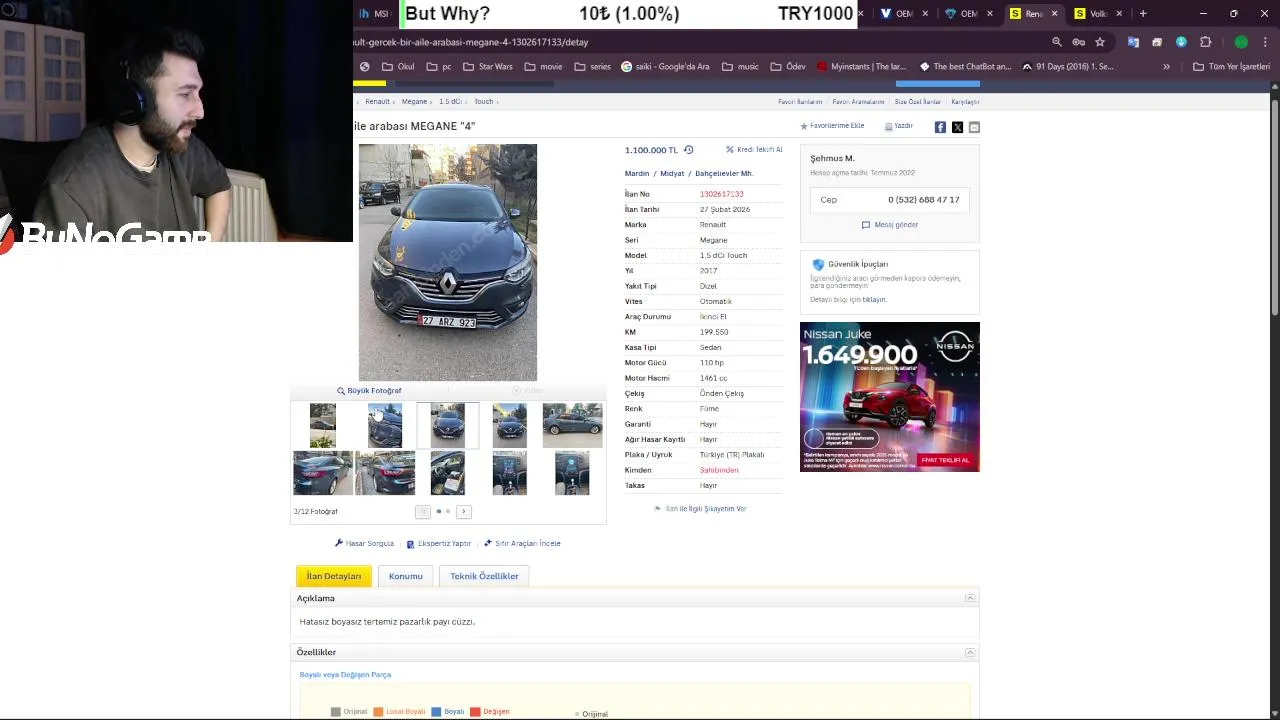Open Büyük Fotoğraf magnifier view
1280x720 pixels.
pos(369,391)
